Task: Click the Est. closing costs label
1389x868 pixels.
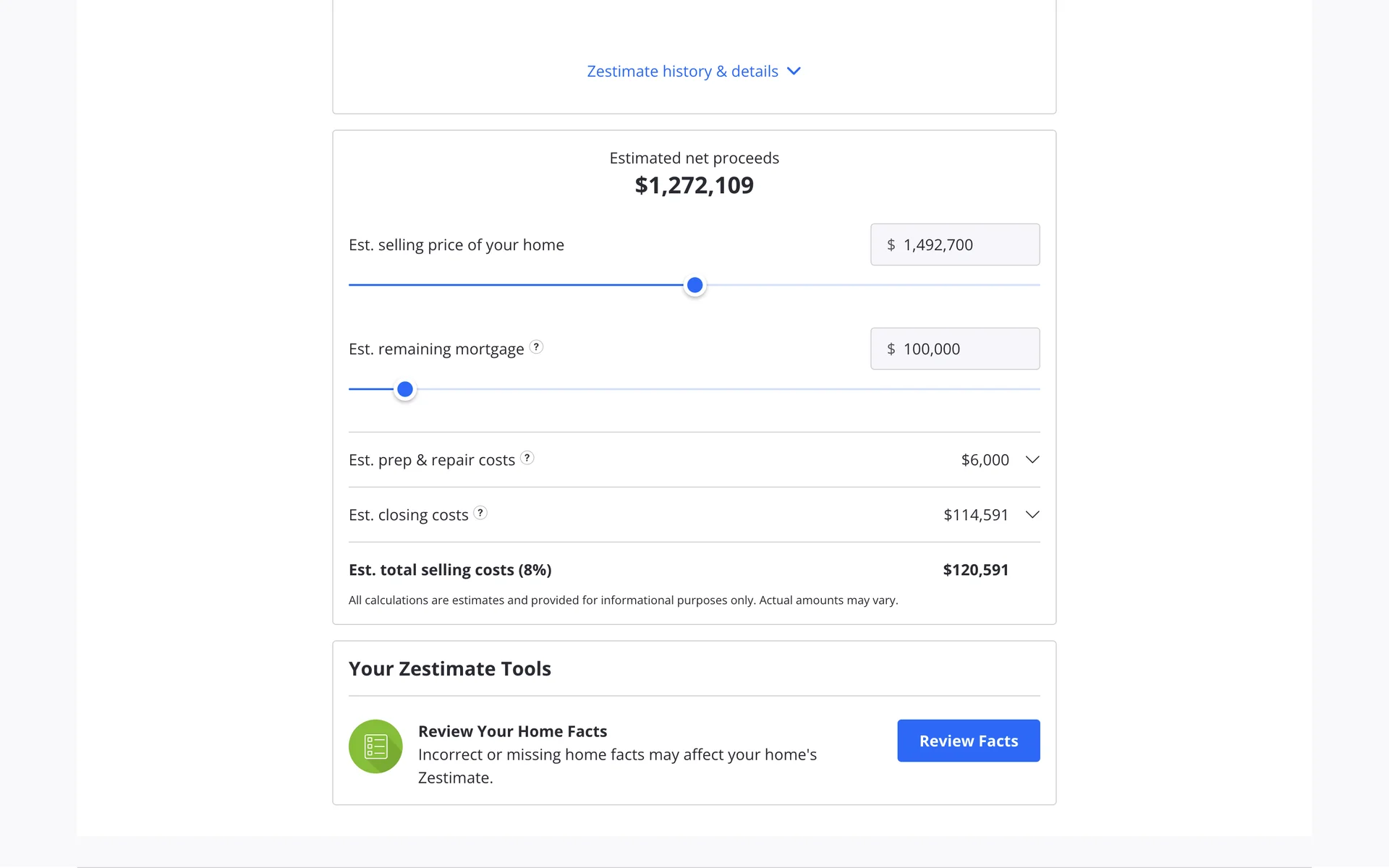Action: coord(409,515)
